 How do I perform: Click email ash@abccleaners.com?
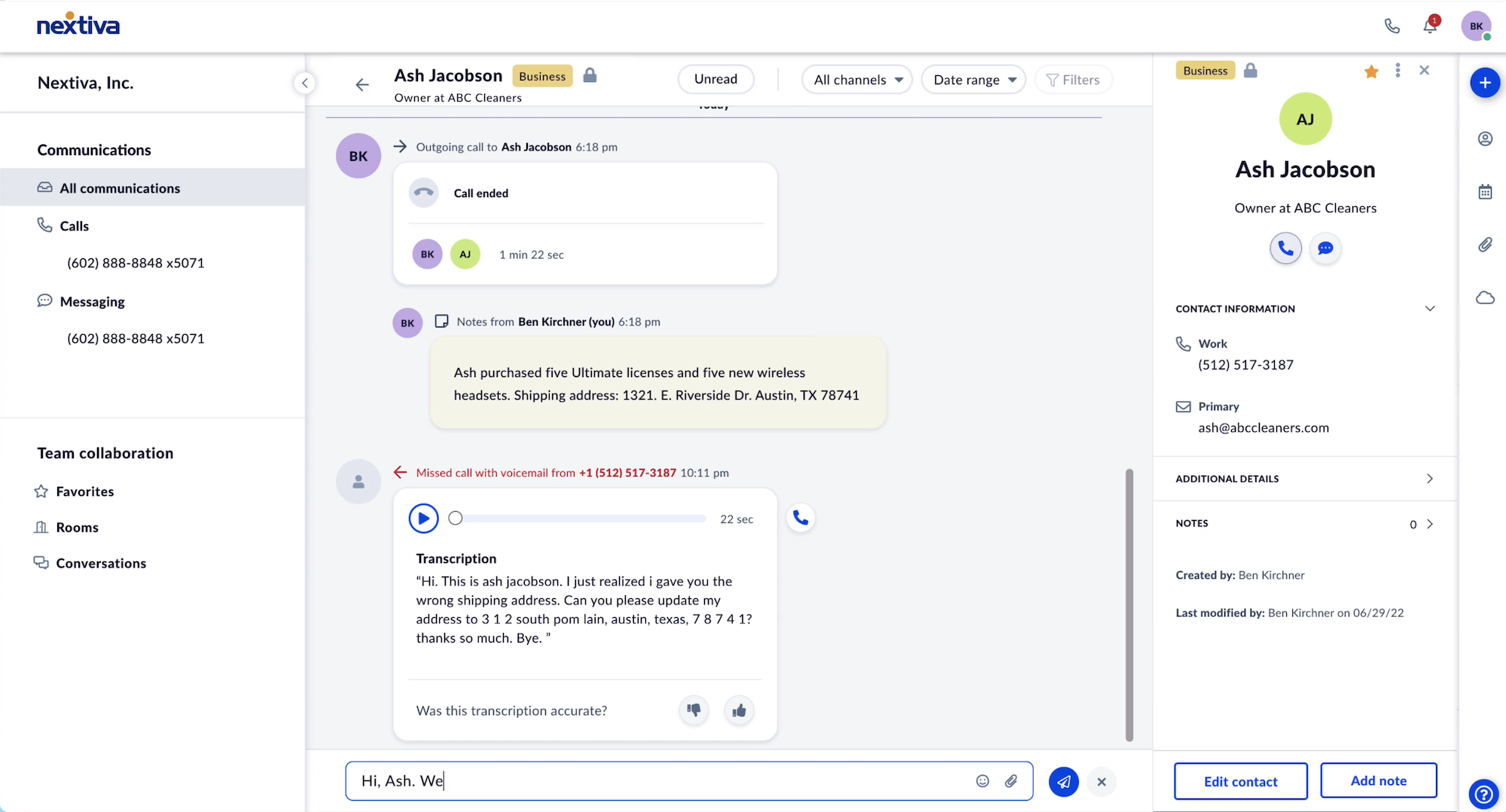(1264, 428)
